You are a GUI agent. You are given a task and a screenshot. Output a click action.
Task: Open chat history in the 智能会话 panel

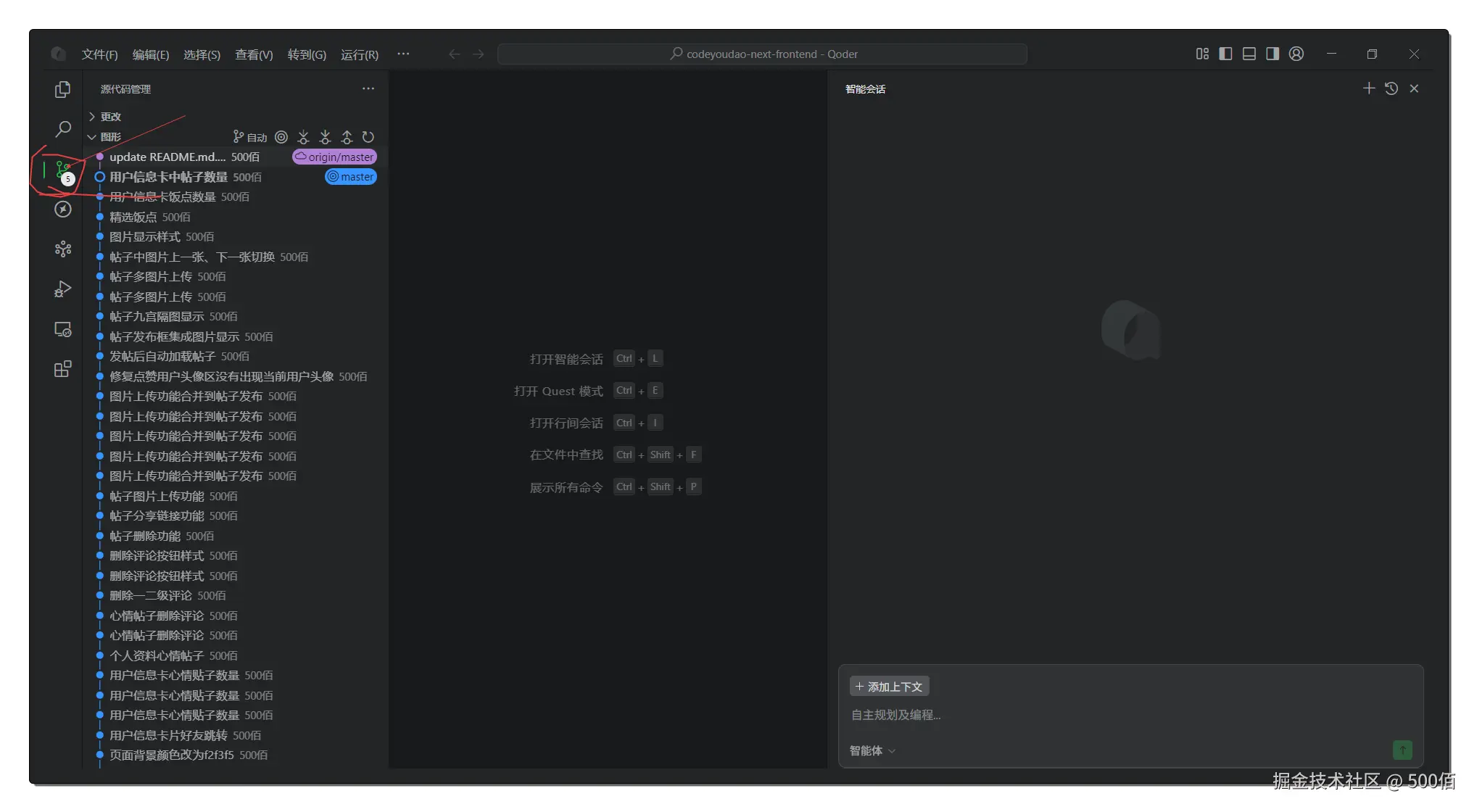click(x=1391, y=88)
